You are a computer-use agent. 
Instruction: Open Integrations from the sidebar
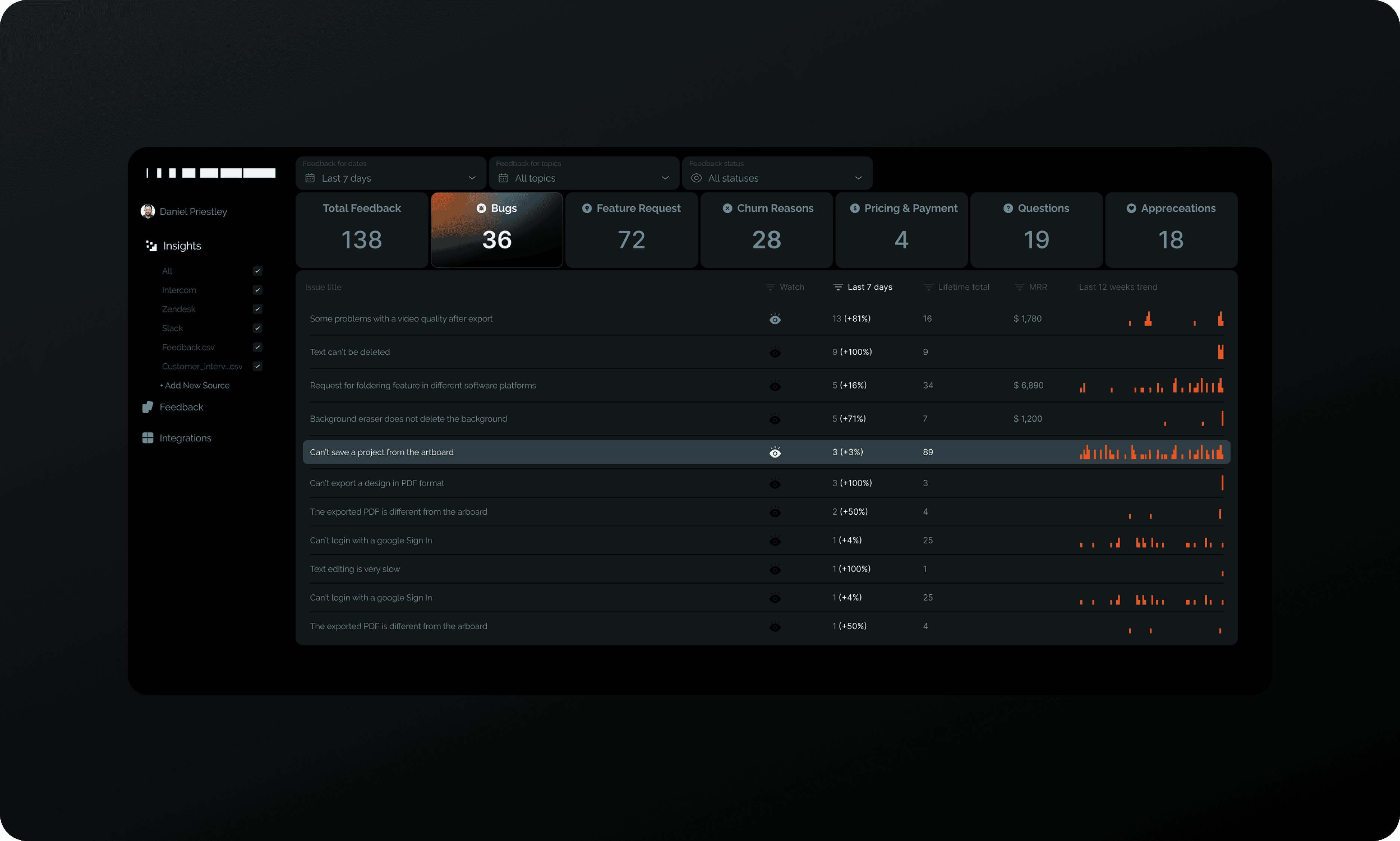pos(185,438)
